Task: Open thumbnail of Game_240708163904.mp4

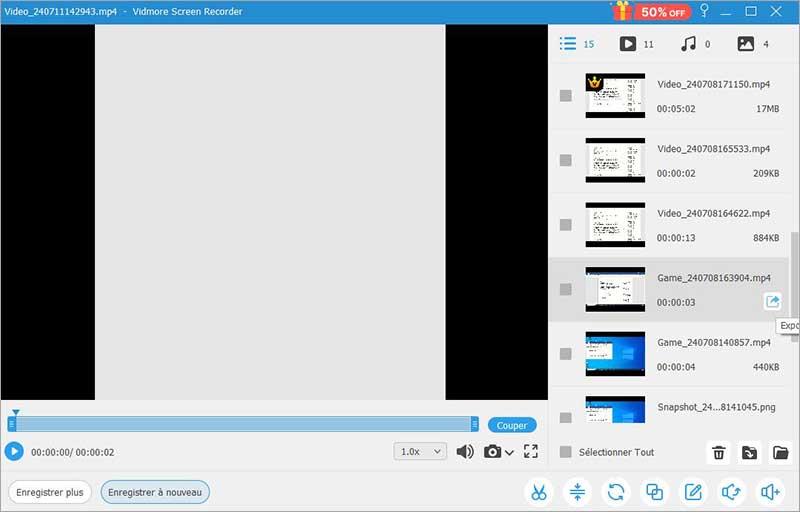Action: pos(615,289)
